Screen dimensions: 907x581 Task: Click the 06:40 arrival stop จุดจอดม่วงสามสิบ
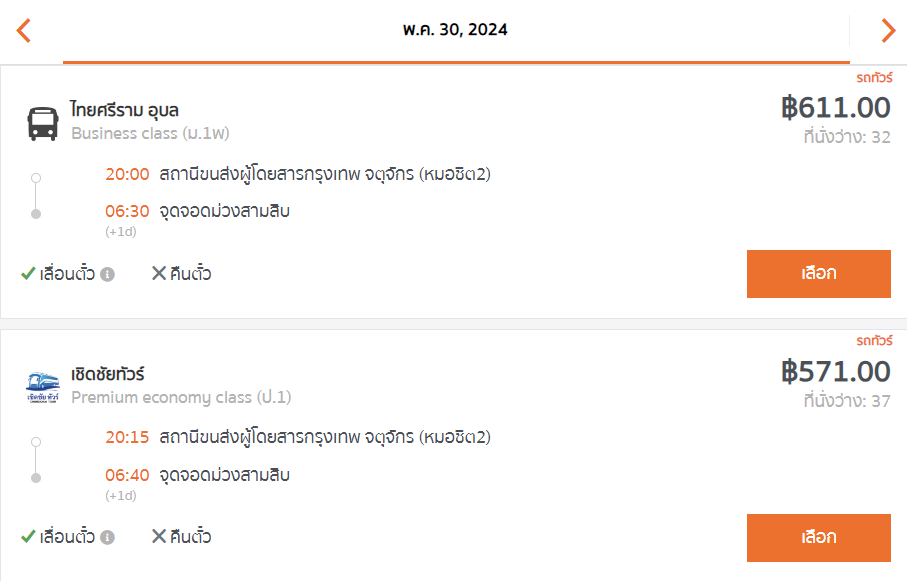[x=224, y=475]
